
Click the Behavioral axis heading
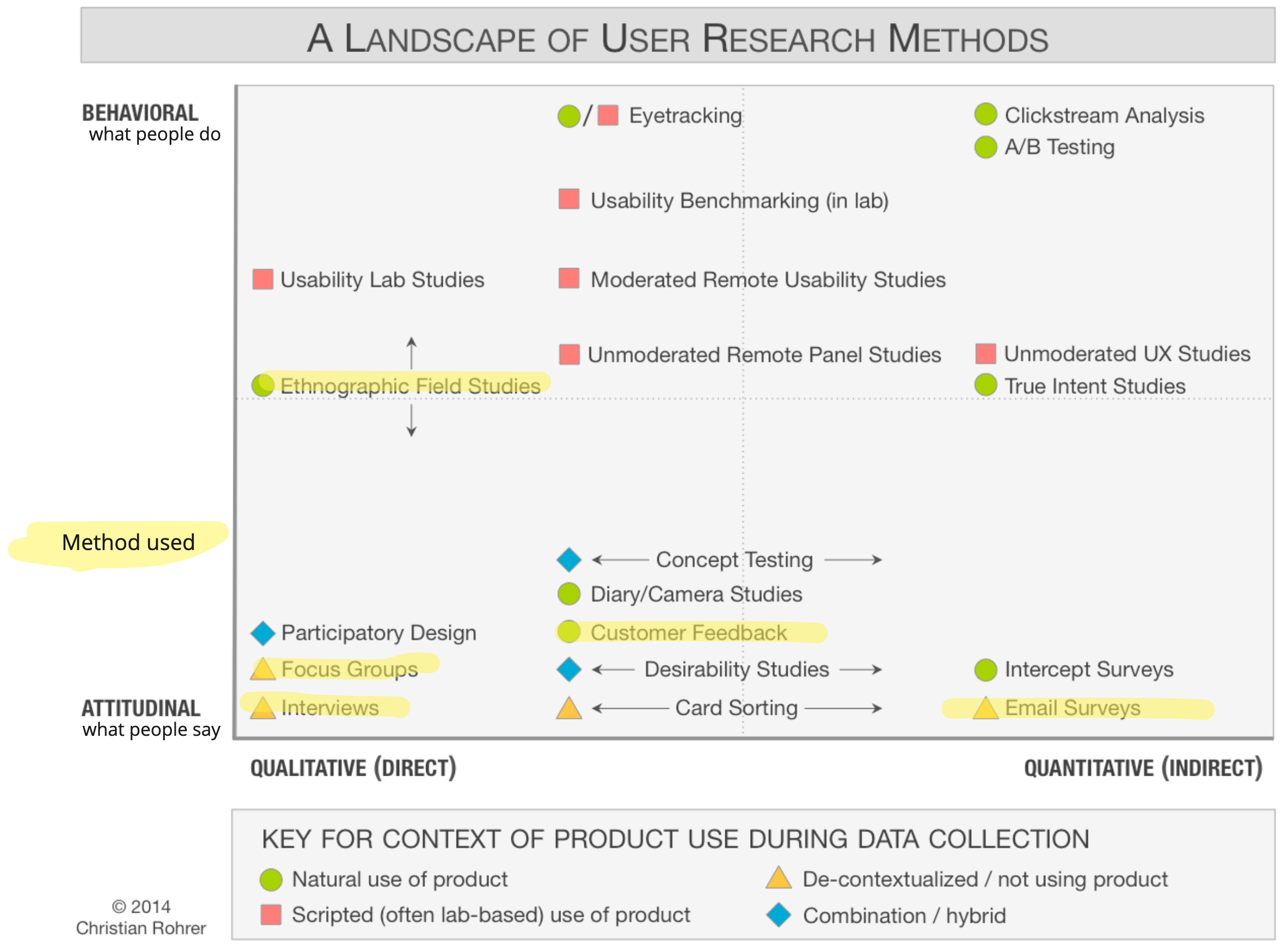pyautogui.click(x=140, y=113)
